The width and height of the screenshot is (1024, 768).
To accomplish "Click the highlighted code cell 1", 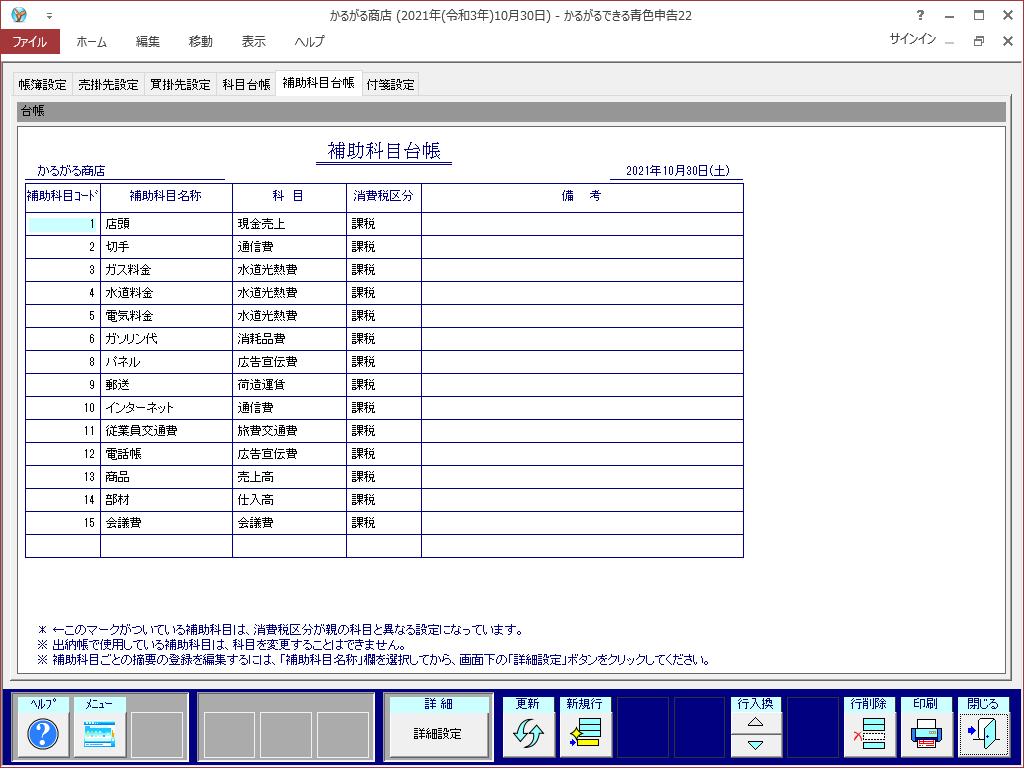I will tap(63, 224).
